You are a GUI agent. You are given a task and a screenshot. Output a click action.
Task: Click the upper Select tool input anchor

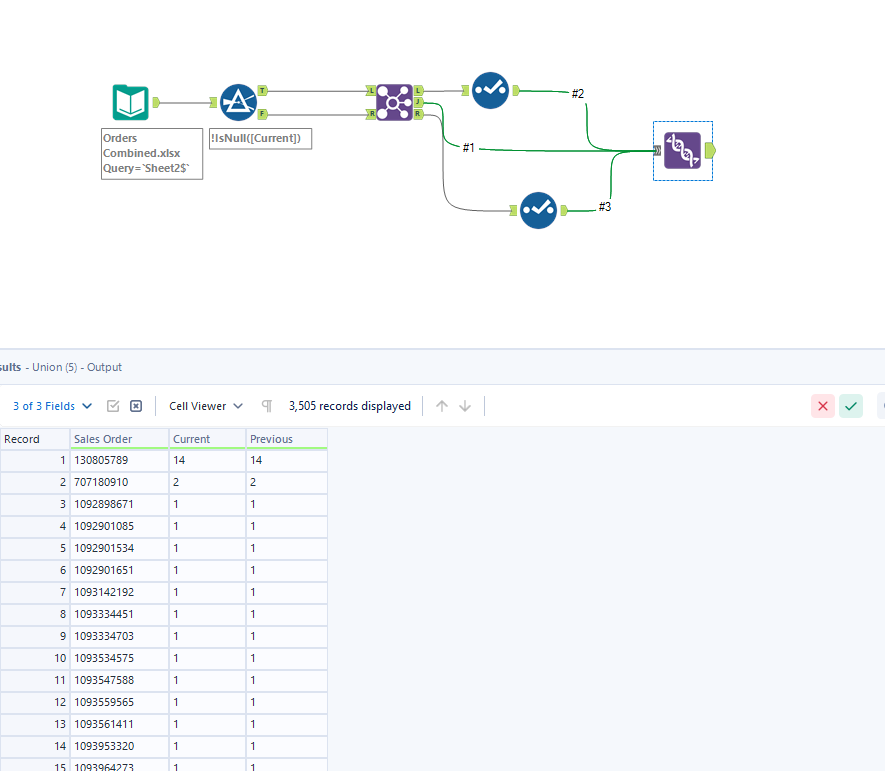[x=465, y=90]
